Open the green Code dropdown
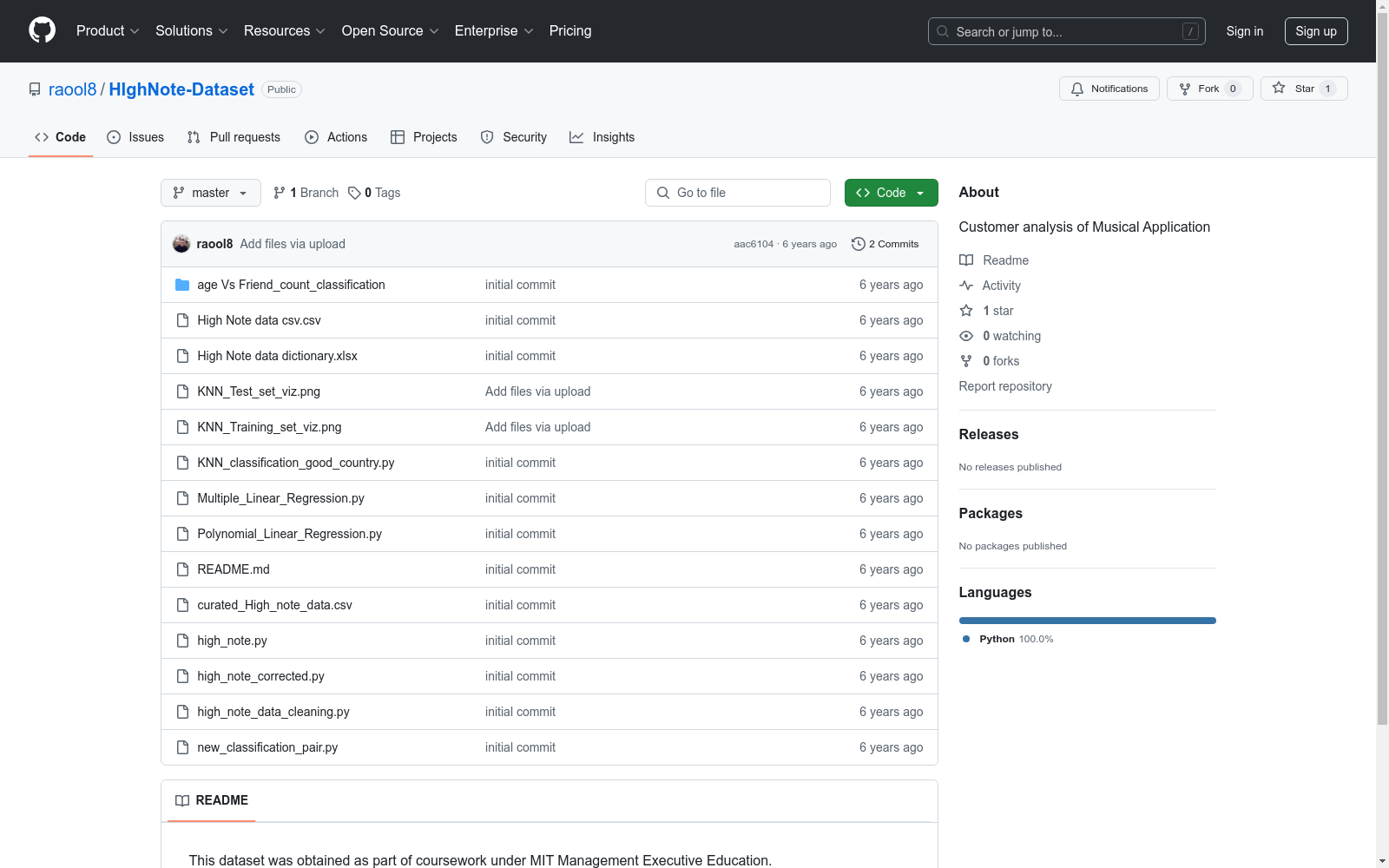Image resolution: width=1389 pixels, height=868 pixels. point(891,193)
